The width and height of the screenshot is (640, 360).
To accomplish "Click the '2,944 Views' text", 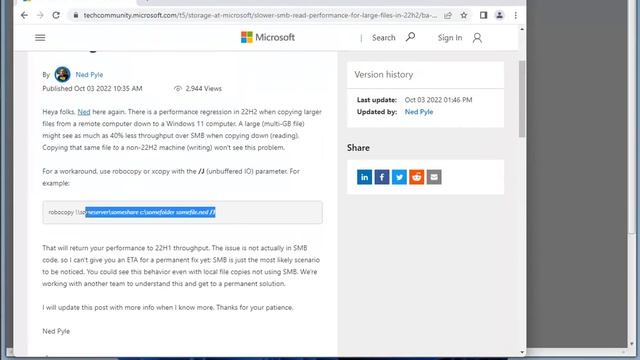I will tap(203, 89).
